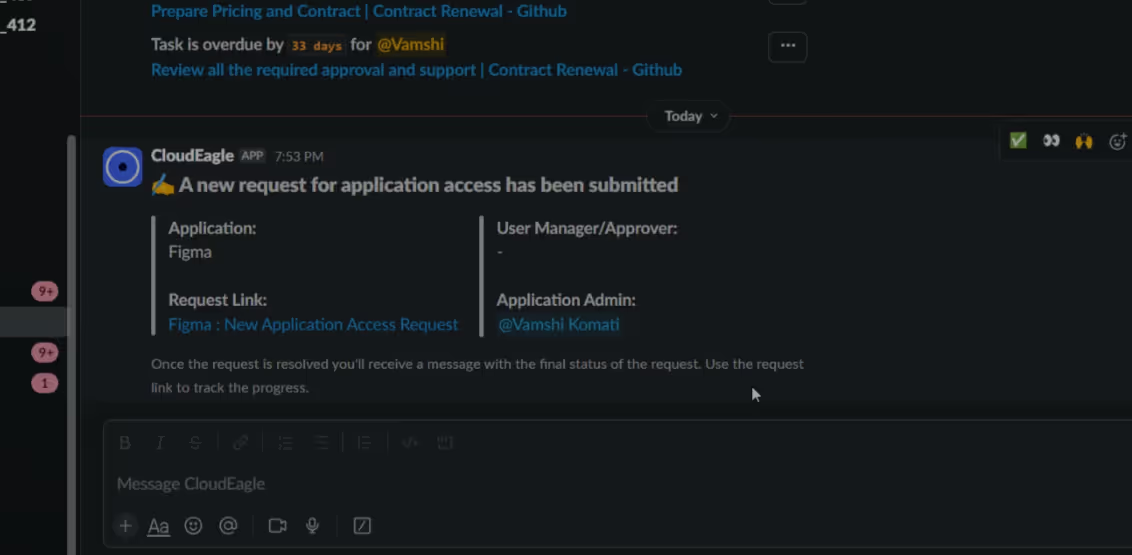Toggle bold formatting in the message composer

[x=125, y=442]
